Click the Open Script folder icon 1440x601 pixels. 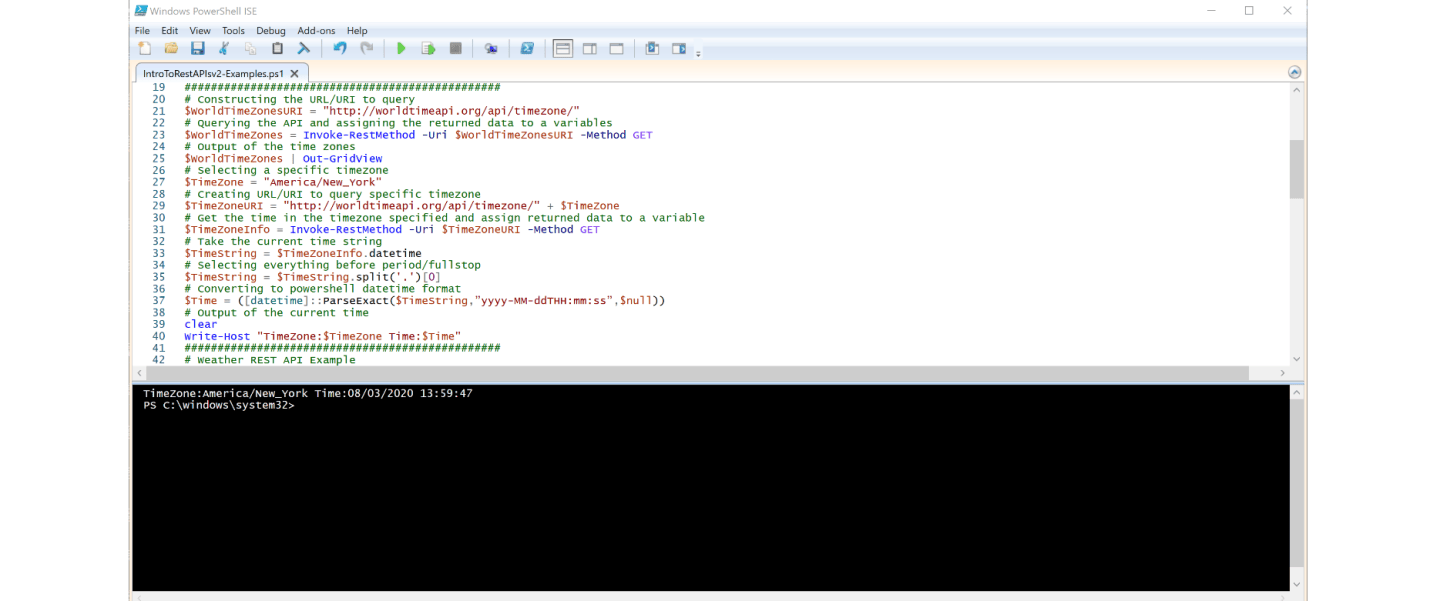click(x=171, y=48)
